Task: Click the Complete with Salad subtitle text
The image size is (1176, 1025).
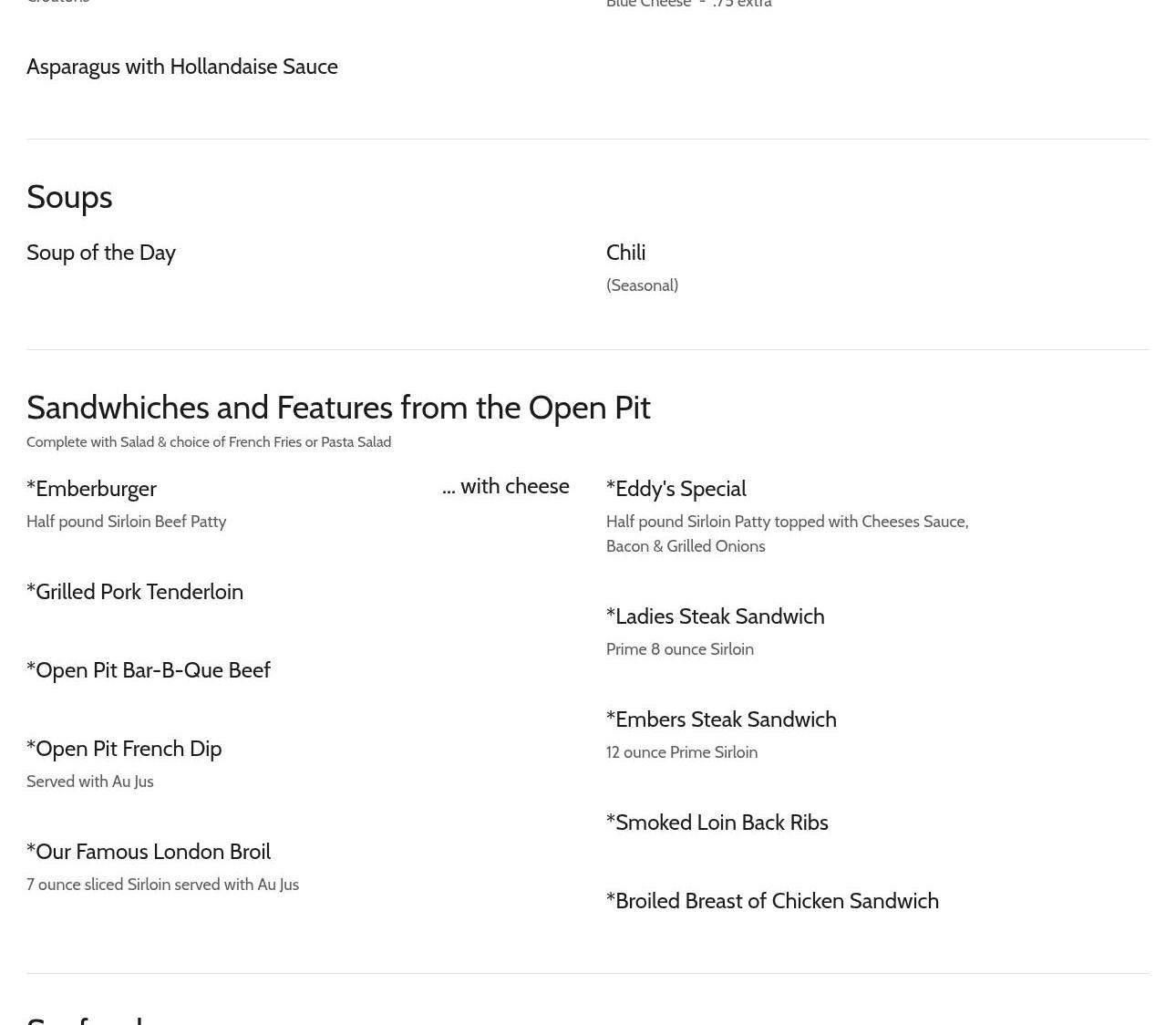Action: click(x=209, y=442)
